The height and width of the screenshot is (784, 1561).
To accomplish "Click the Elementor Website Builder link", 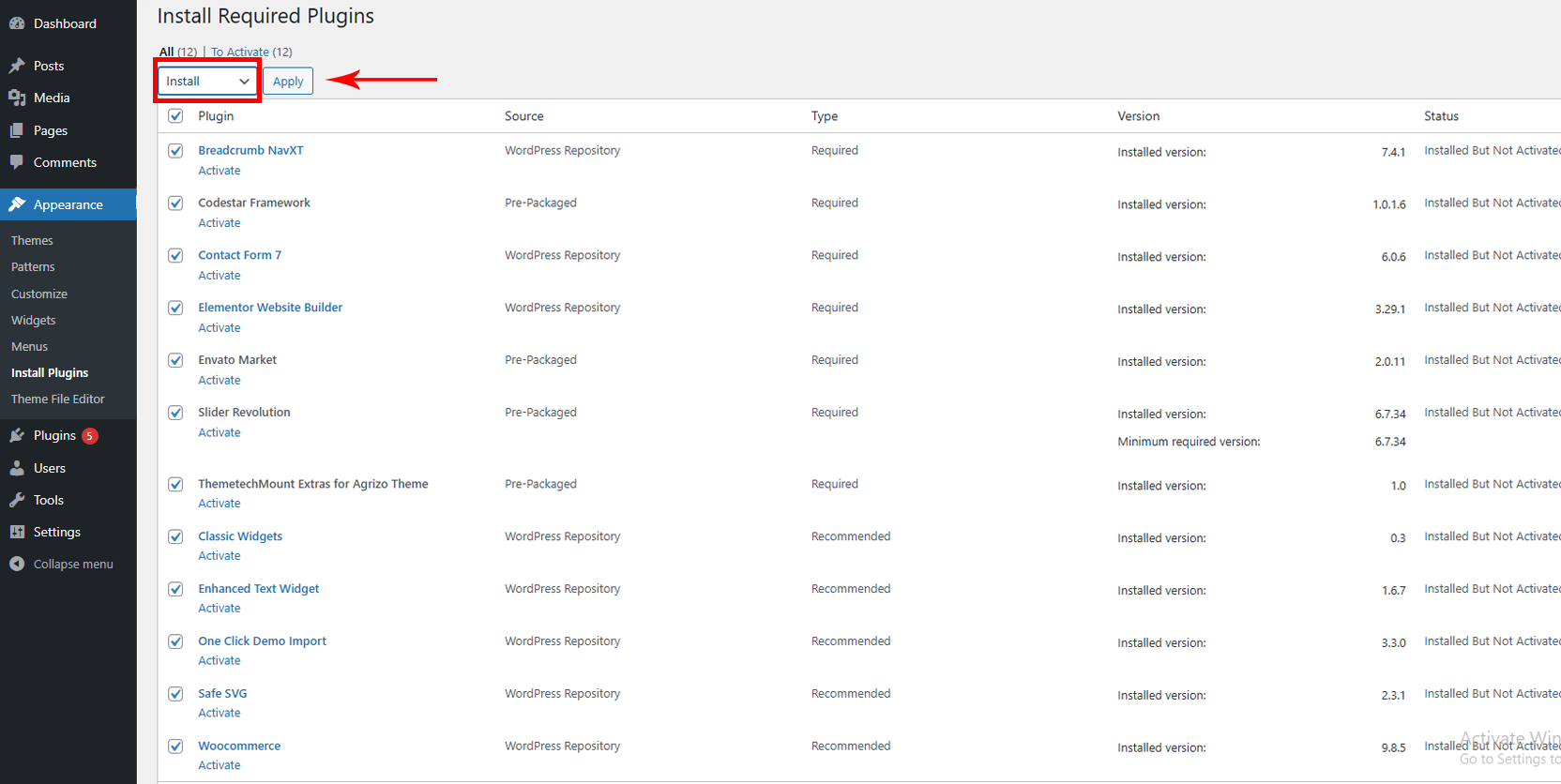I will [x=270, y=308].
